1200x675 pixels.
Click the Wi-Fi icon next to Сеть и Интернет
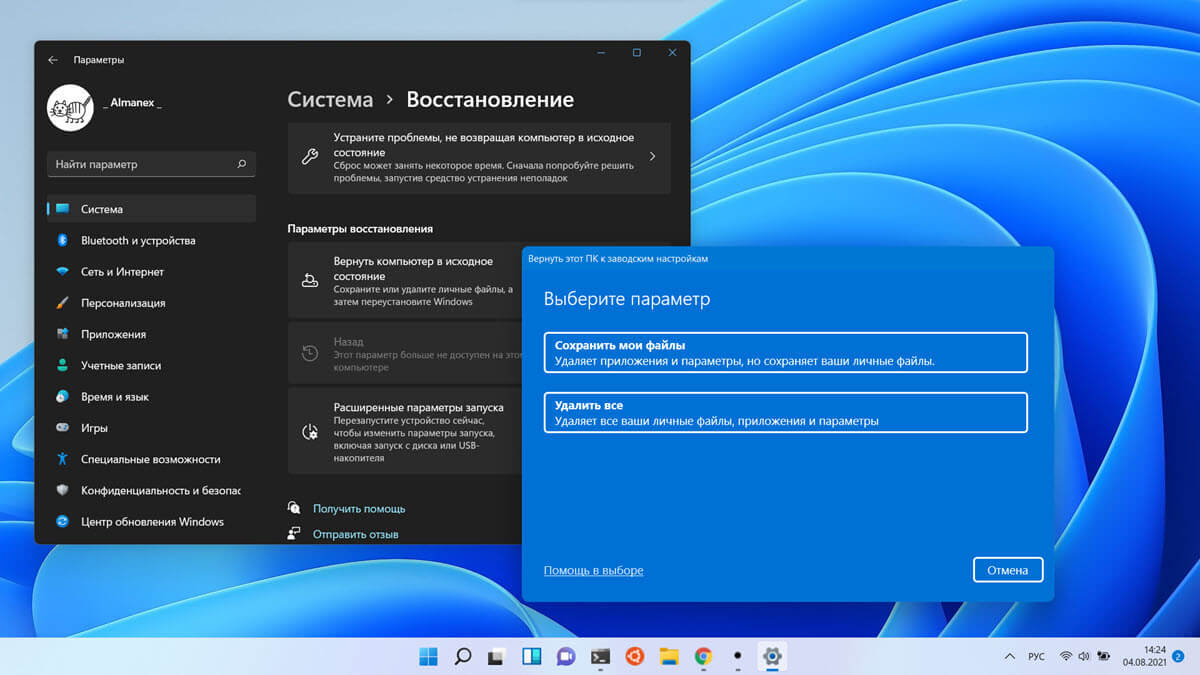coord(62,271)
